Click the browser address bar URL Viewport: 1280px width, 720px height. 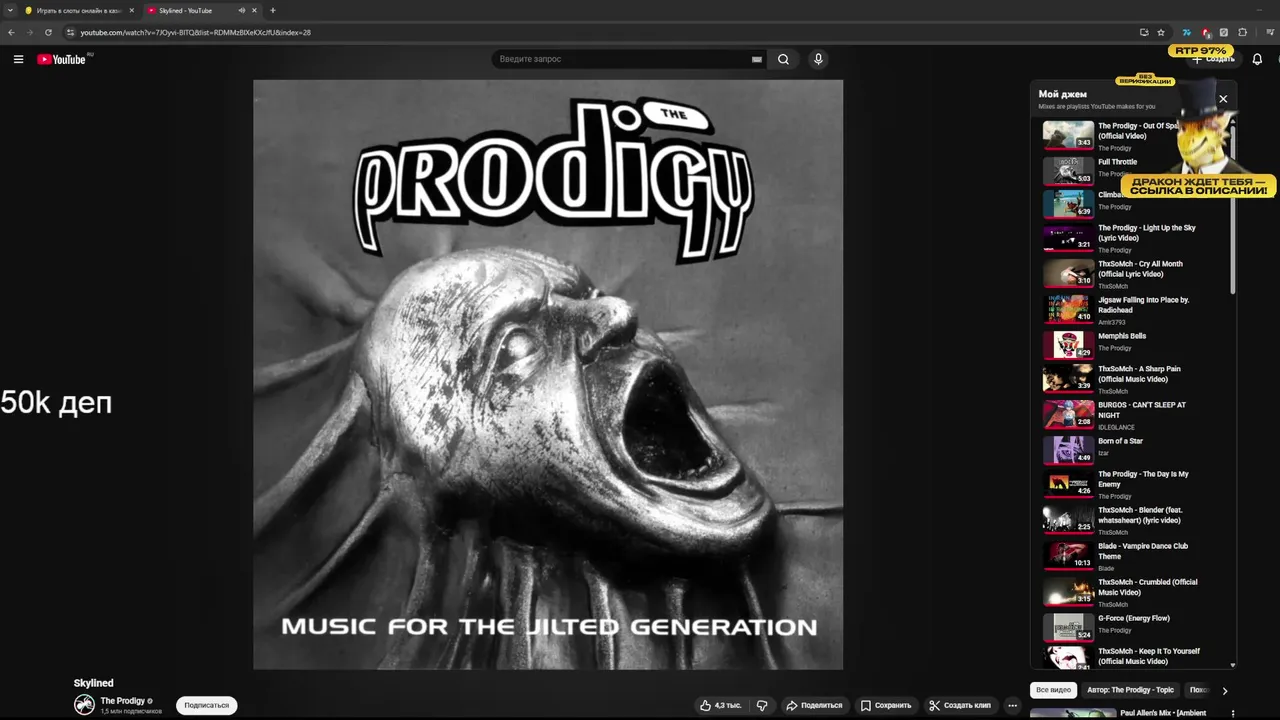196,32
